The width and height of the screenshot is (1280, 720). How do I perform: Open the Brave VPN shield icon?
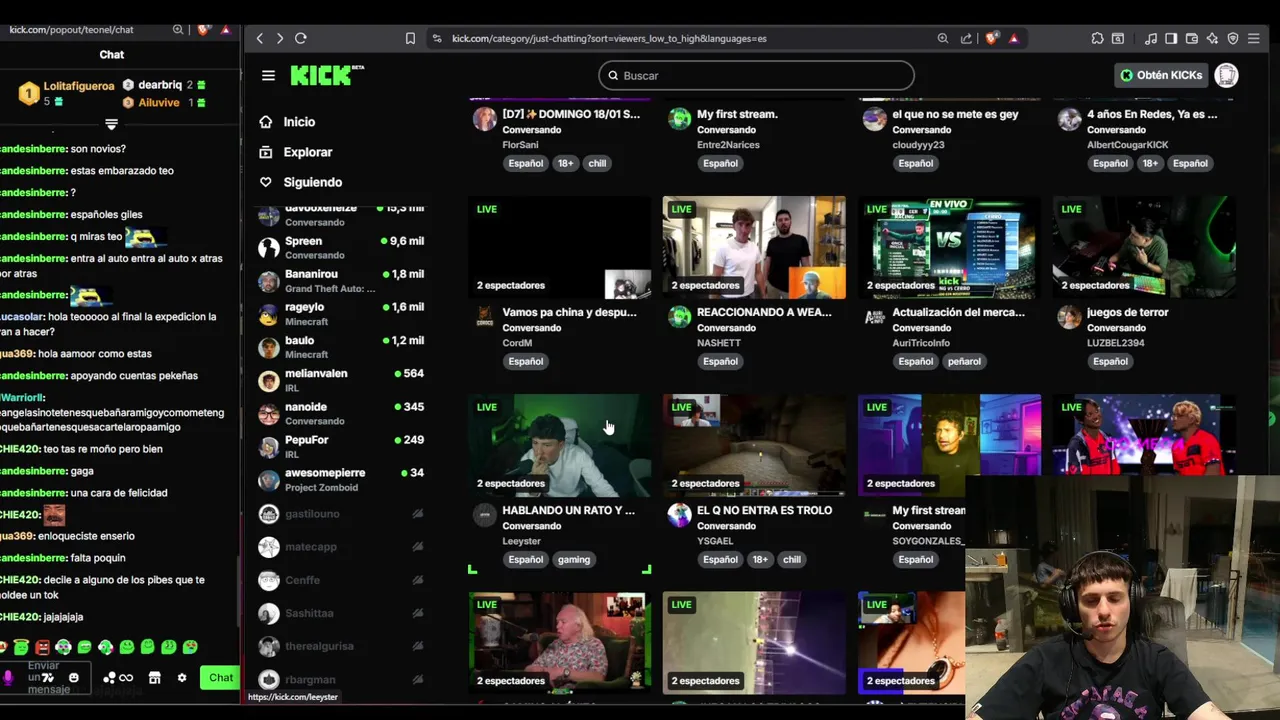(x=1233, y=38)
